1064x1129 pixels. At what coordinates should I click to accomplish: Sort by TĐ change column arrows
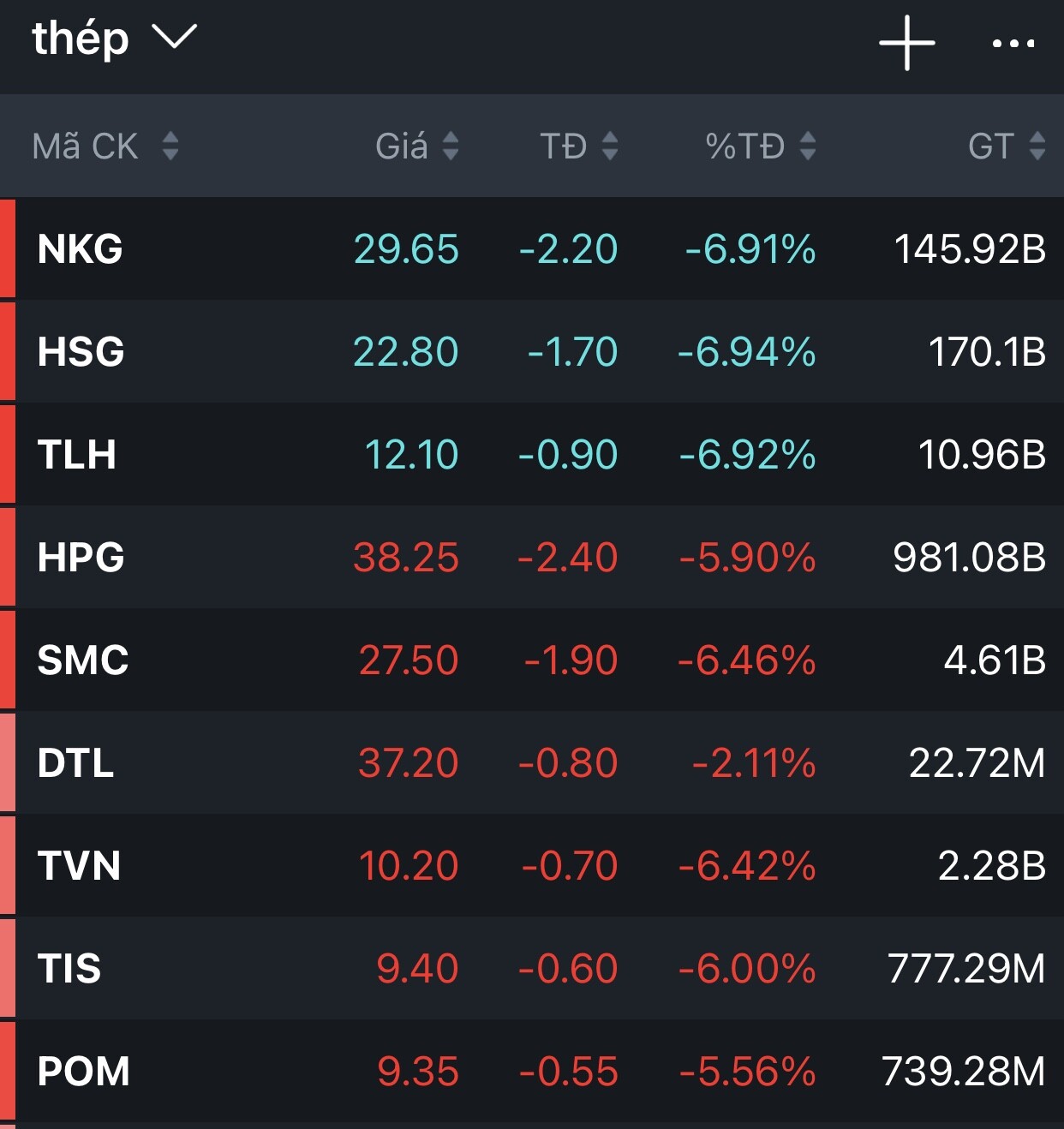(610, 146)
